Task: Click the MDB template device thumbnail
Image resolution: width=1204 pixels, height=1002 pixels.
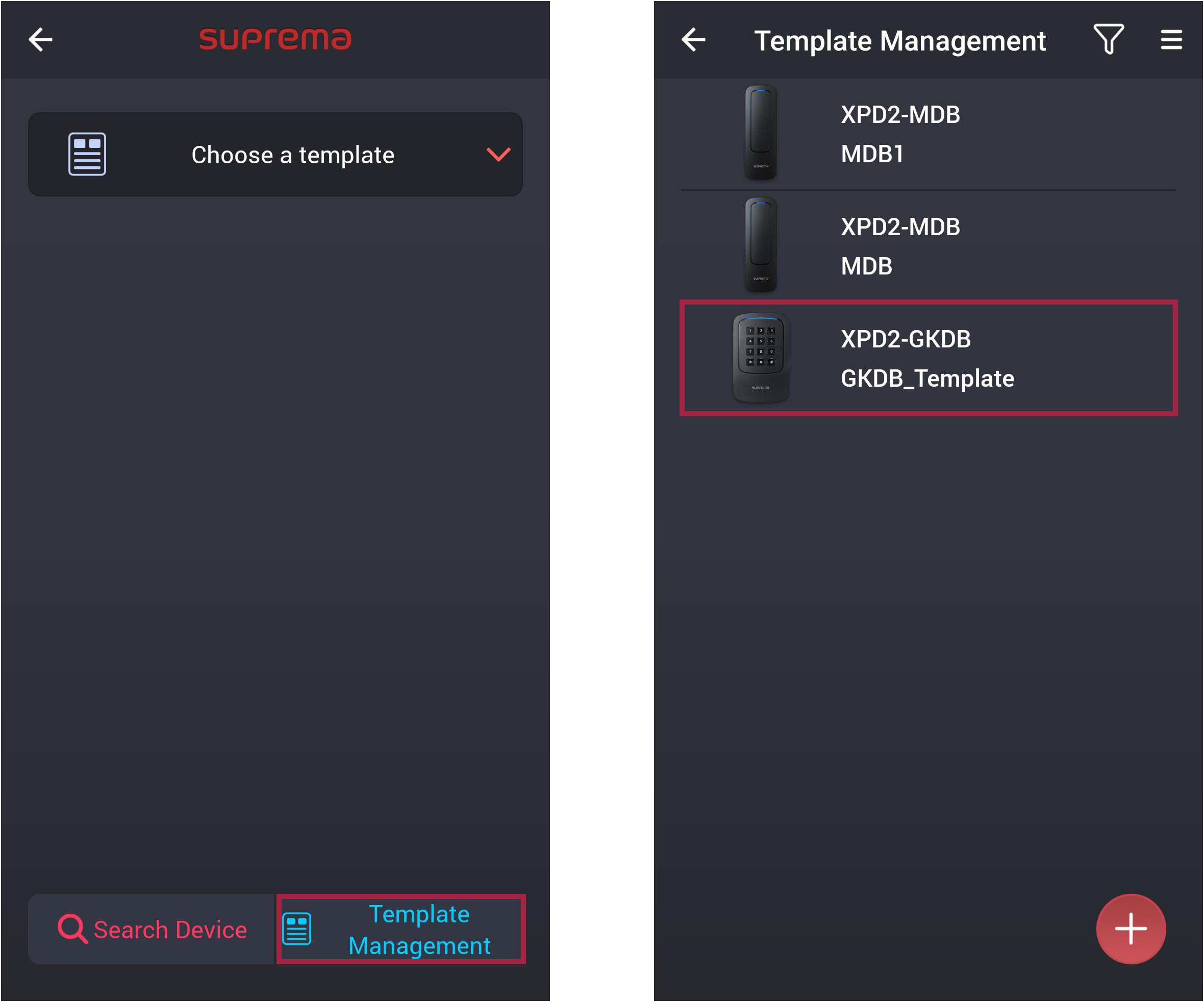Action: [761, 245]
